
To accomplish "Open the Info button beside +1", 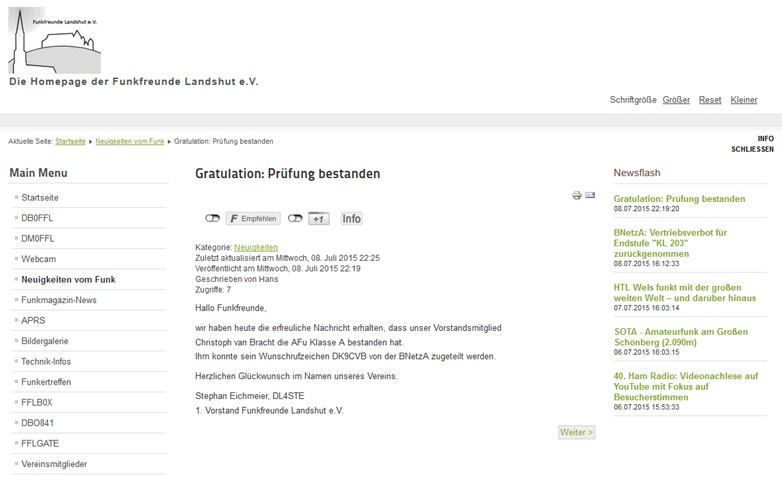I will click(x=351, y=219).
